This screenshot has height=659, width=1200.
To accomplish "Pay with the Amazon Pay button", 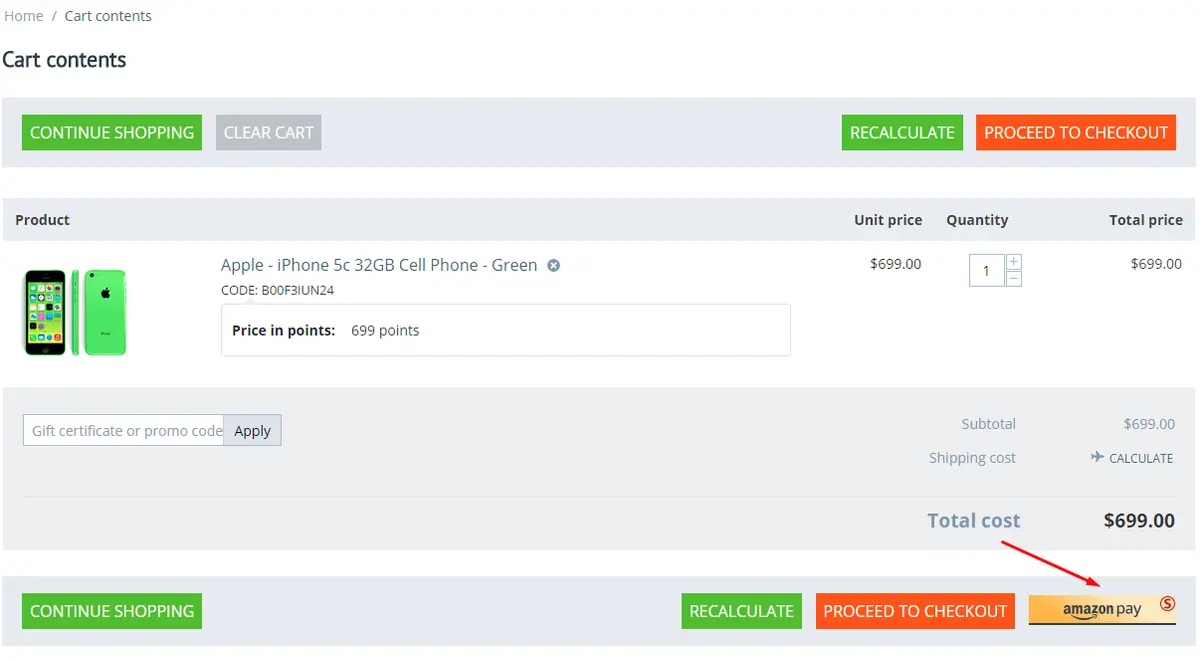I will click(1102, 609).
